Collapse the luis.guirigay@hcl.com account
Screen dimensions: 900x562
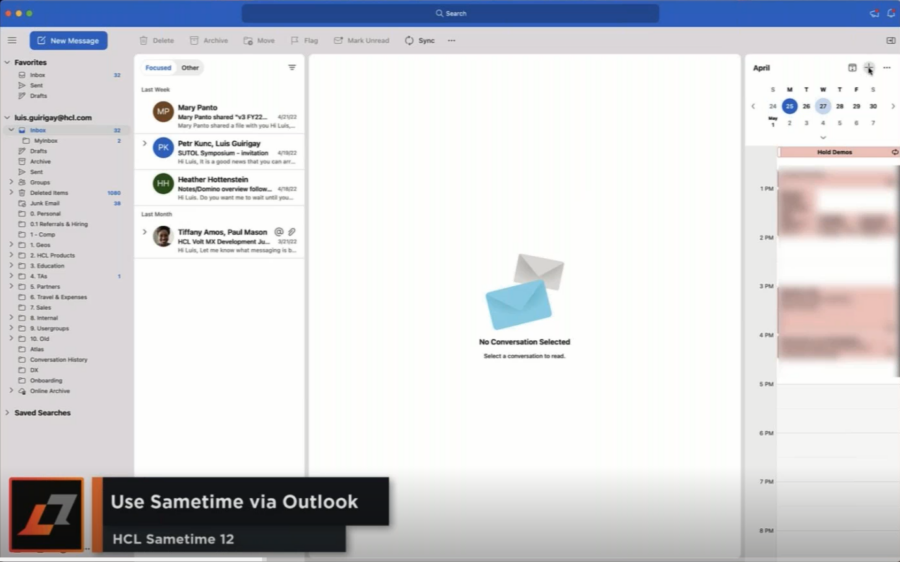click(x=7, y=118)
